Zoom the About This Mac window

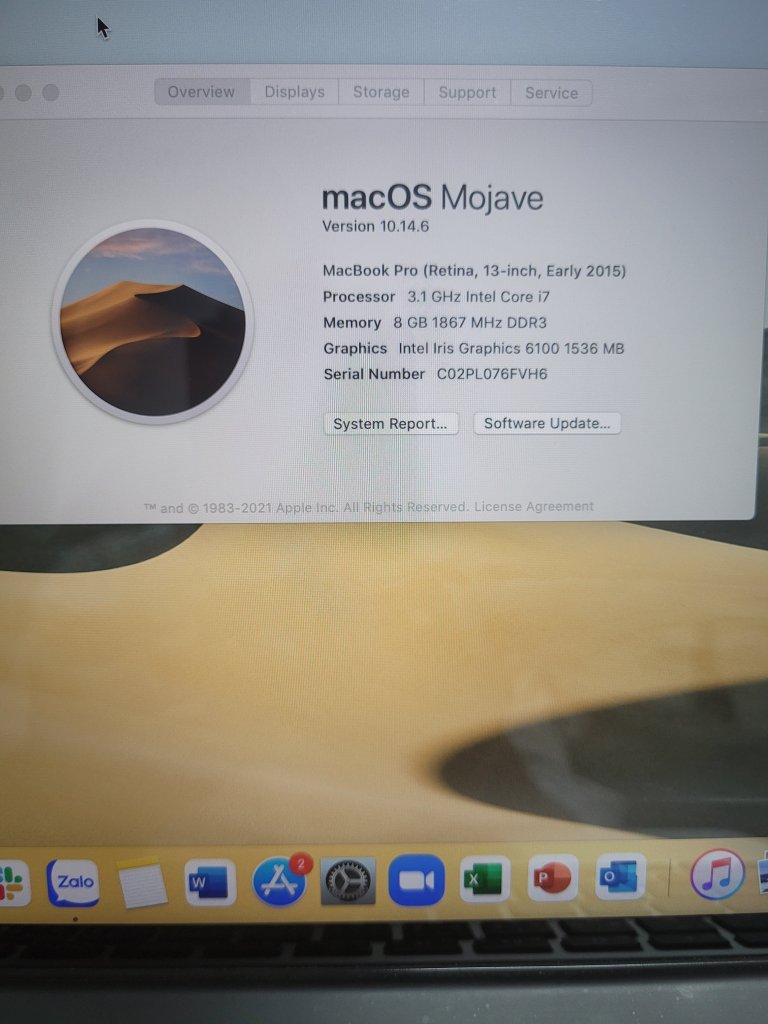(x=51, y=93)
